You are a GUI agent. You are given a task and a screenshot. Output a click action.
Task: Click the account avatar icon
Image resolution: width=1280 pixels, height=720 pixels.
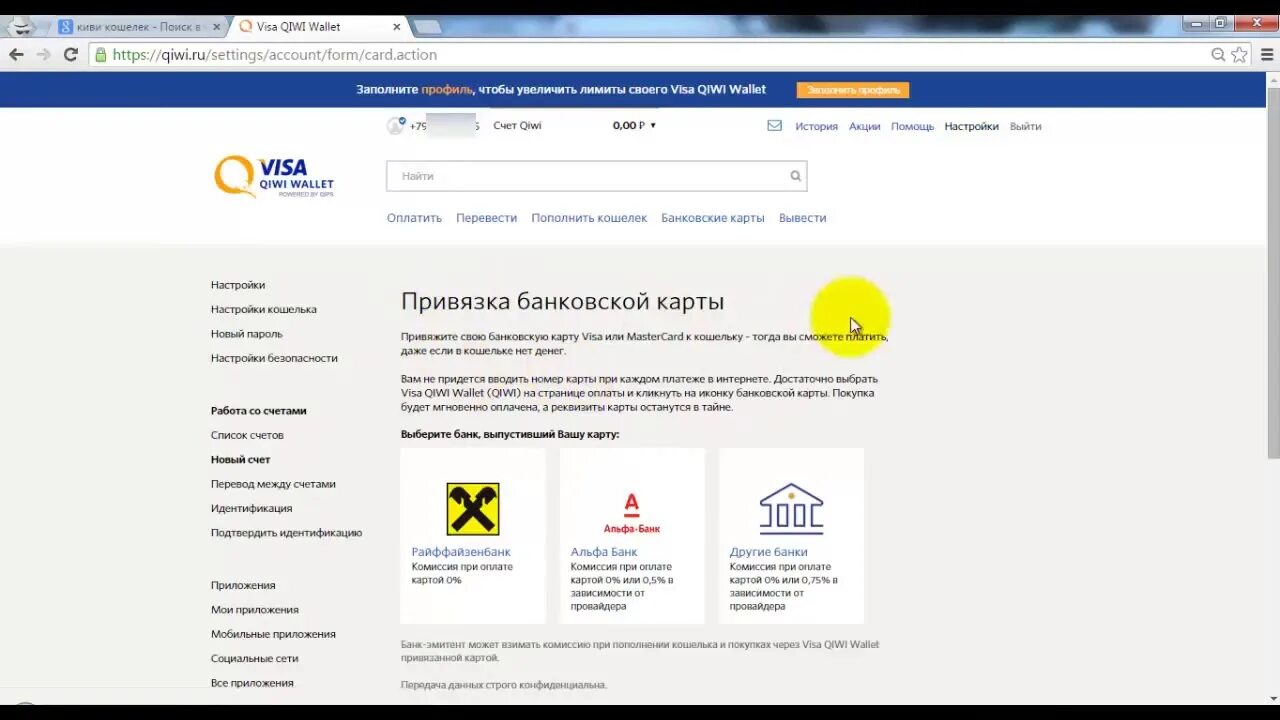(x=396, y=126)
